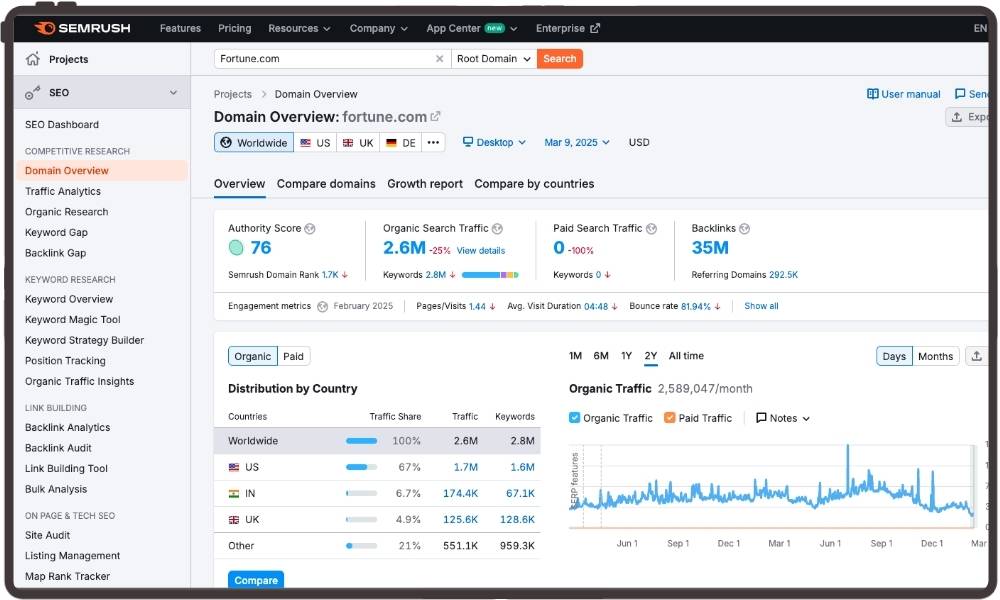
Task: Click the Export button at top right
Action: 969,117
